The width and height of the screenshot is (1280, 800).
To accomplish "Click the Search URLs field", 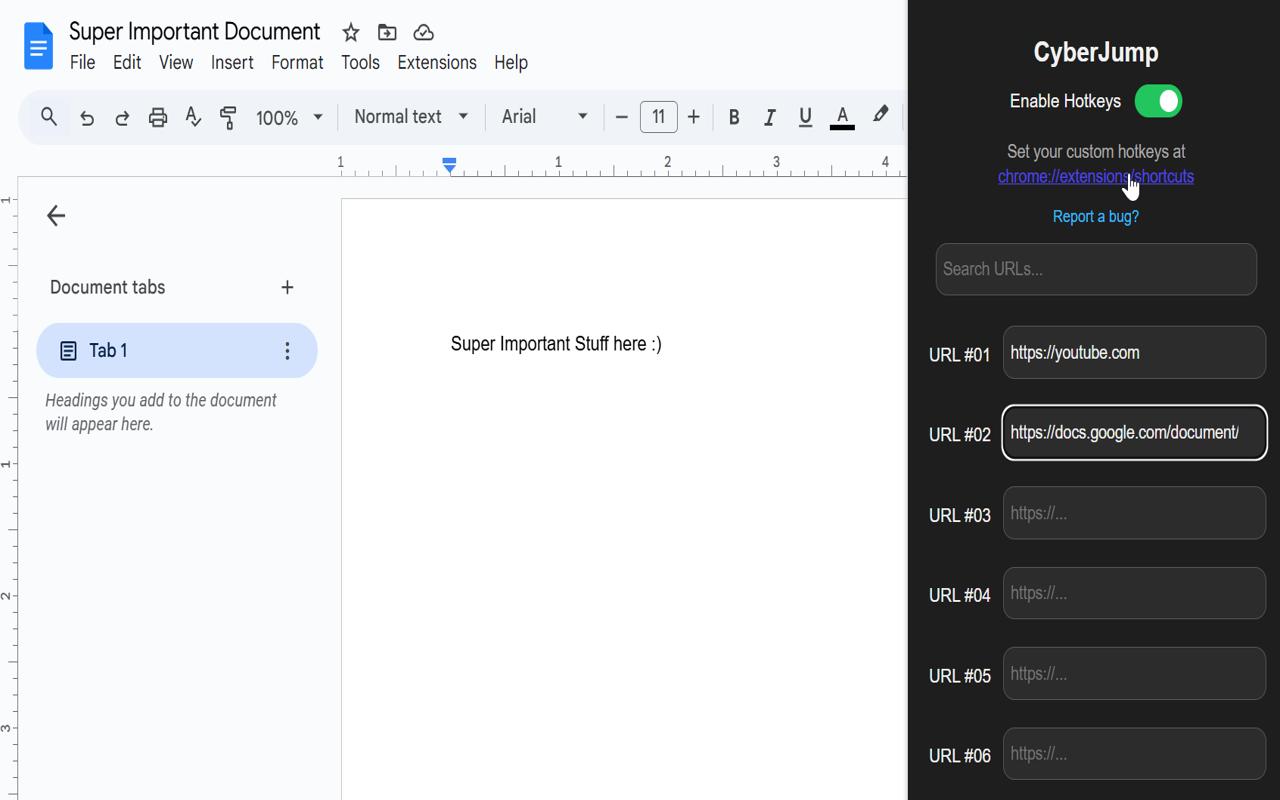I will 1096,269.
